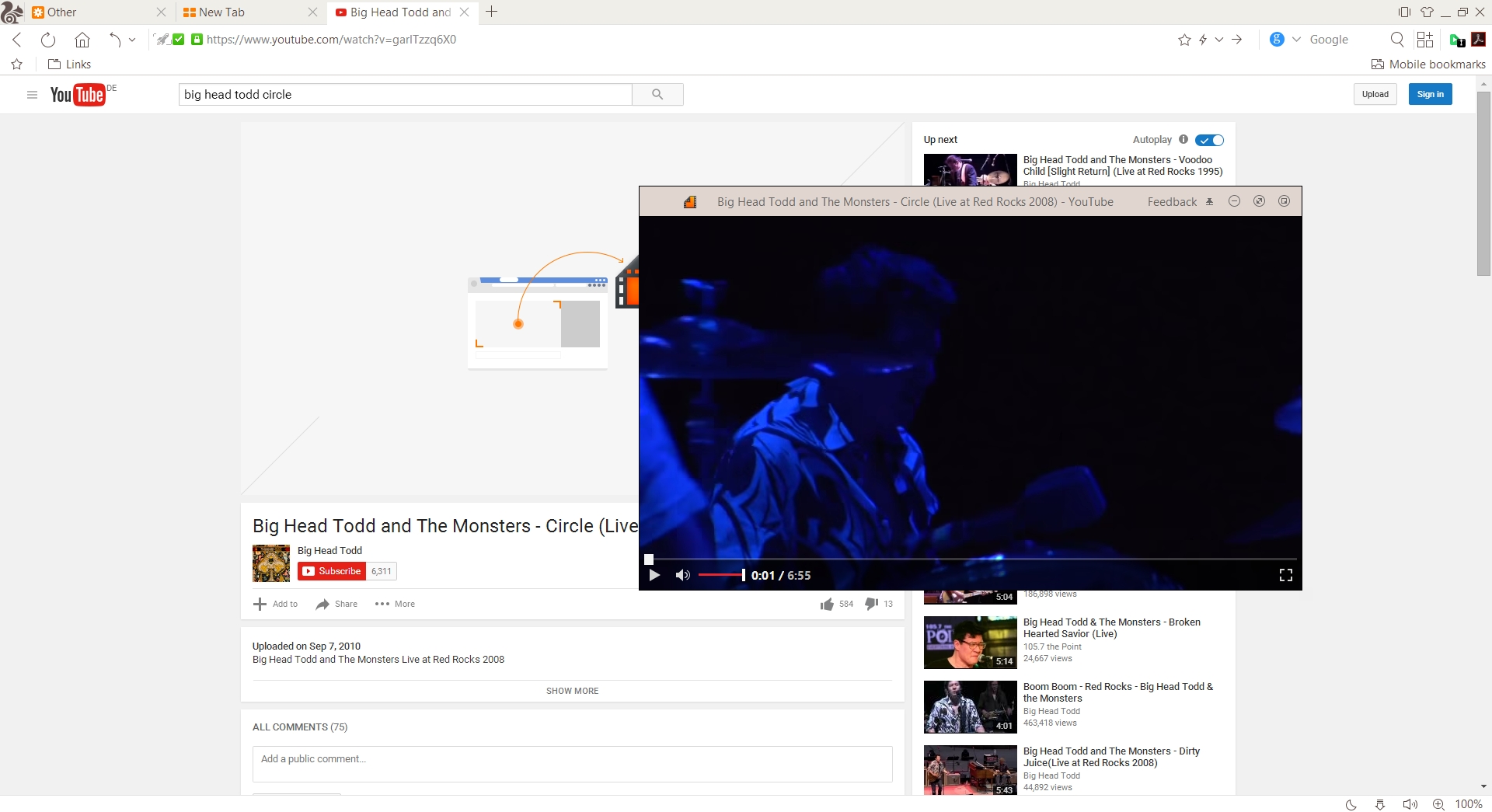1492x812 pixels.
Task: Toggle night mode in the status bar
Action: pyautogui.click(x=1351, y=804)
